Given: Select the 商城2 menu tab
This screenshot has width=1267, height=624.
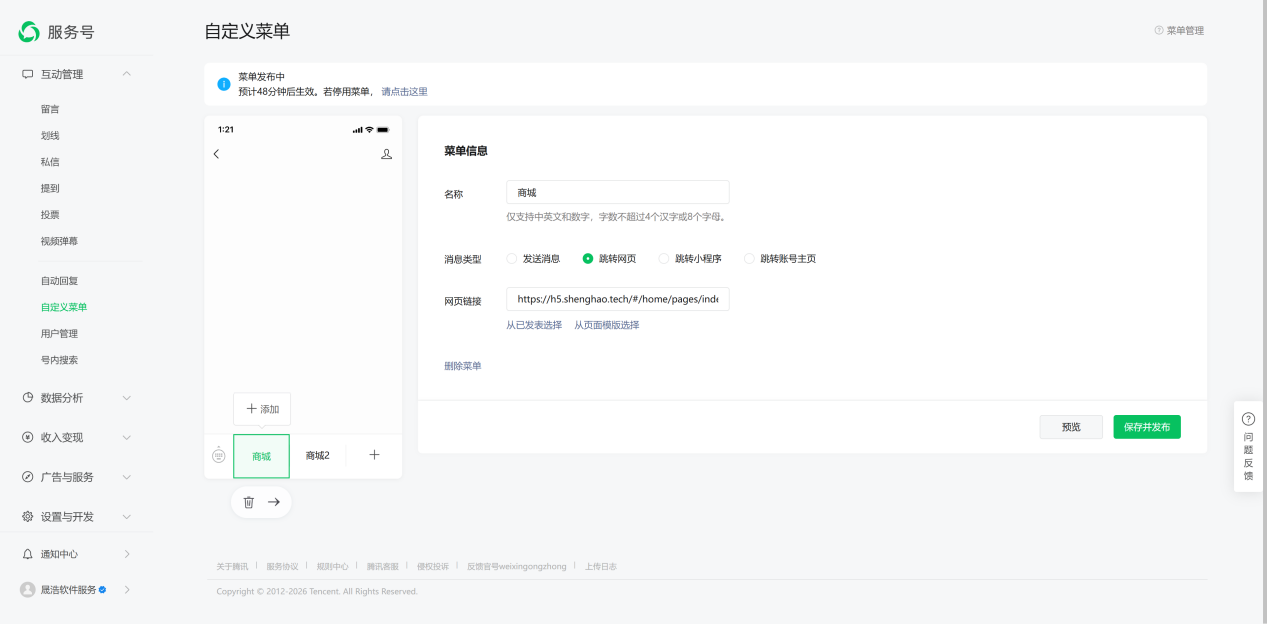Looking at the screenshot, I should [317, 456].
